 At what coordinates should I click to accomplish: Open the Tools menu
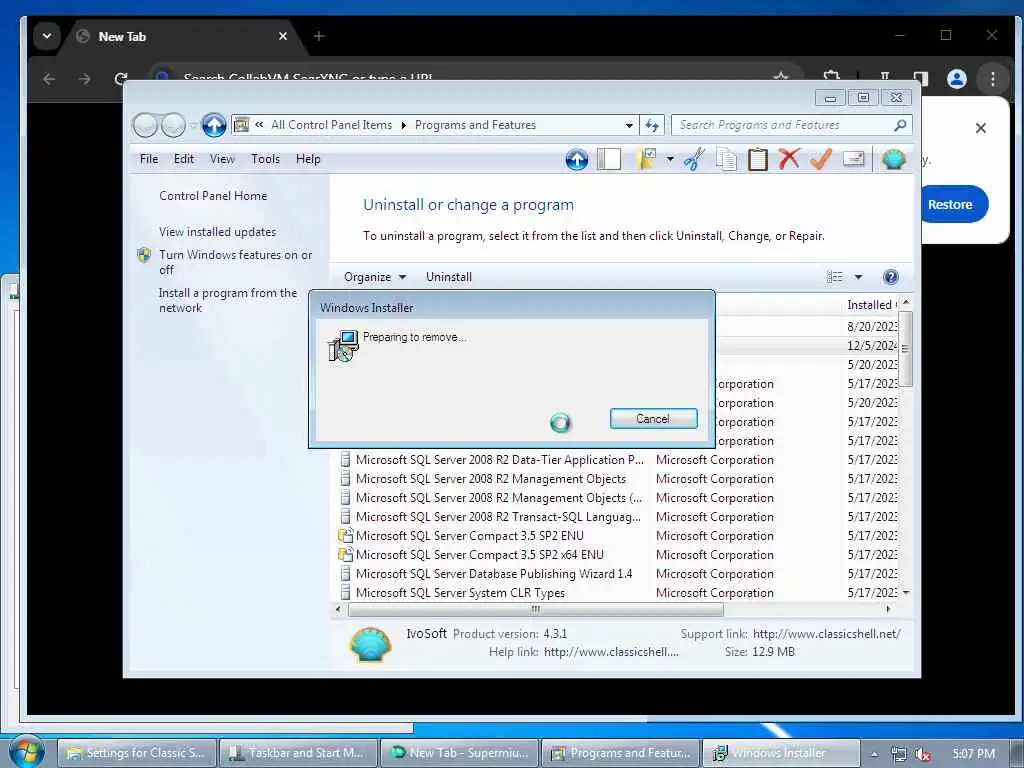pyautogui.click(x=265, y=159)
